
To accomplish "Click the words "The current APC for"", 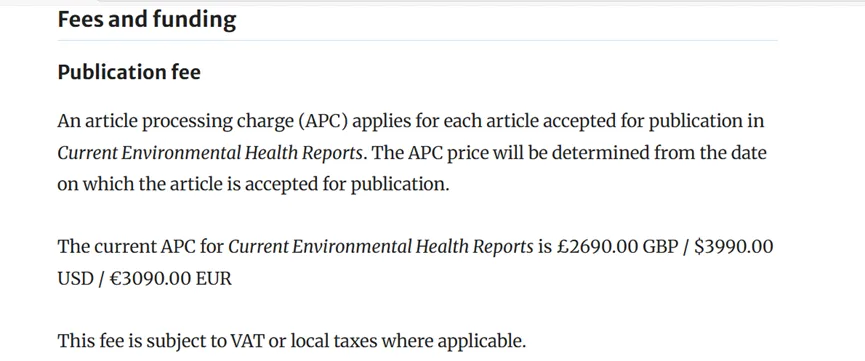I will [x=140, y=247].
